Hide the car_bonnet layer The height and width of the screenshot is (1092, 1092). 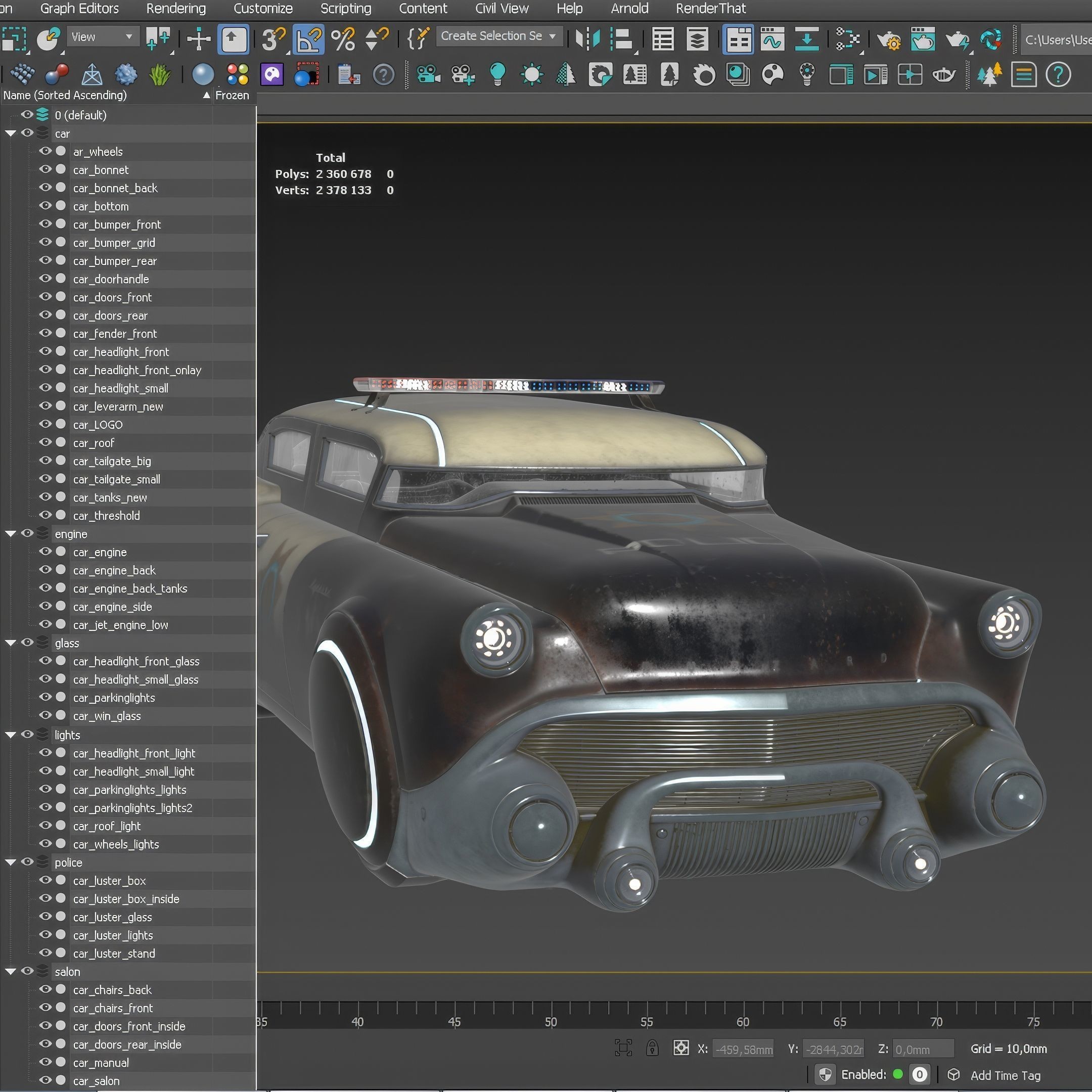pyautogui.click(x=47, y=169)
